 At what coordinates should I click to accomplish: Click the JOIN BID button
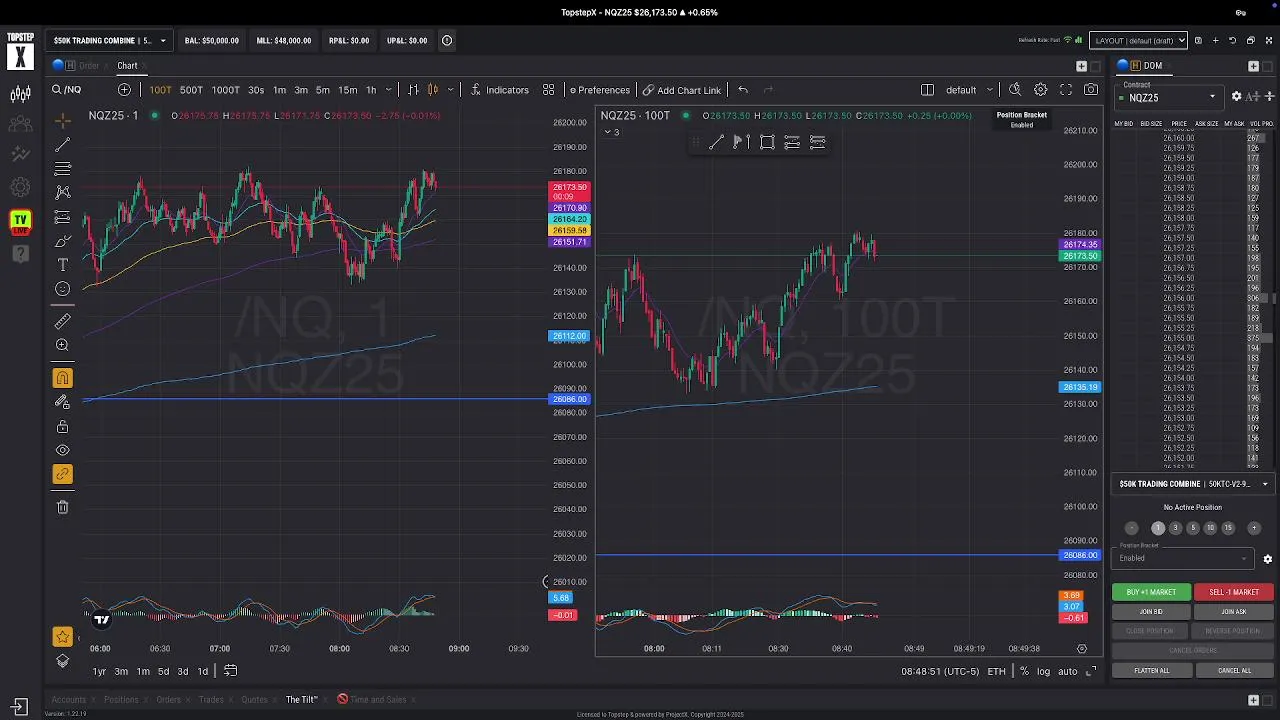1151,612
